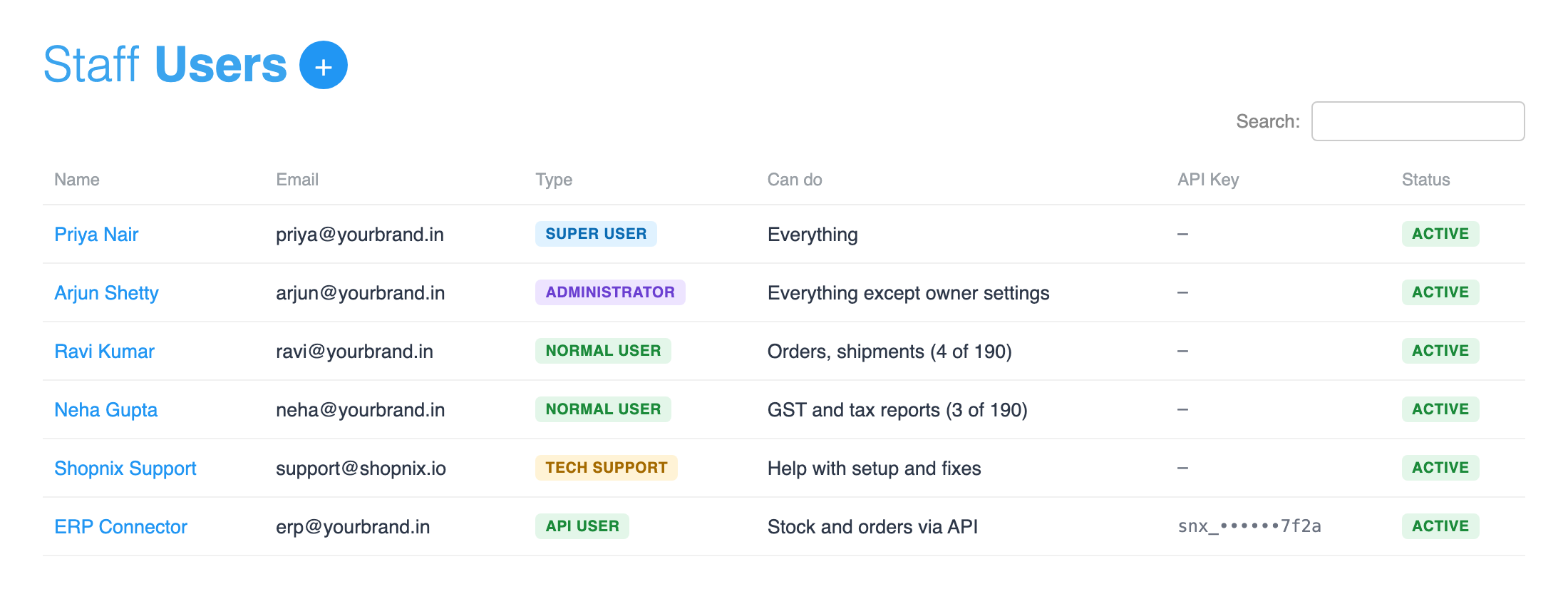This screenshot has height=599, width=1568.
Task: Click Neha Gupta's NORMAL USER badge
Action: (x=603, y=409)
